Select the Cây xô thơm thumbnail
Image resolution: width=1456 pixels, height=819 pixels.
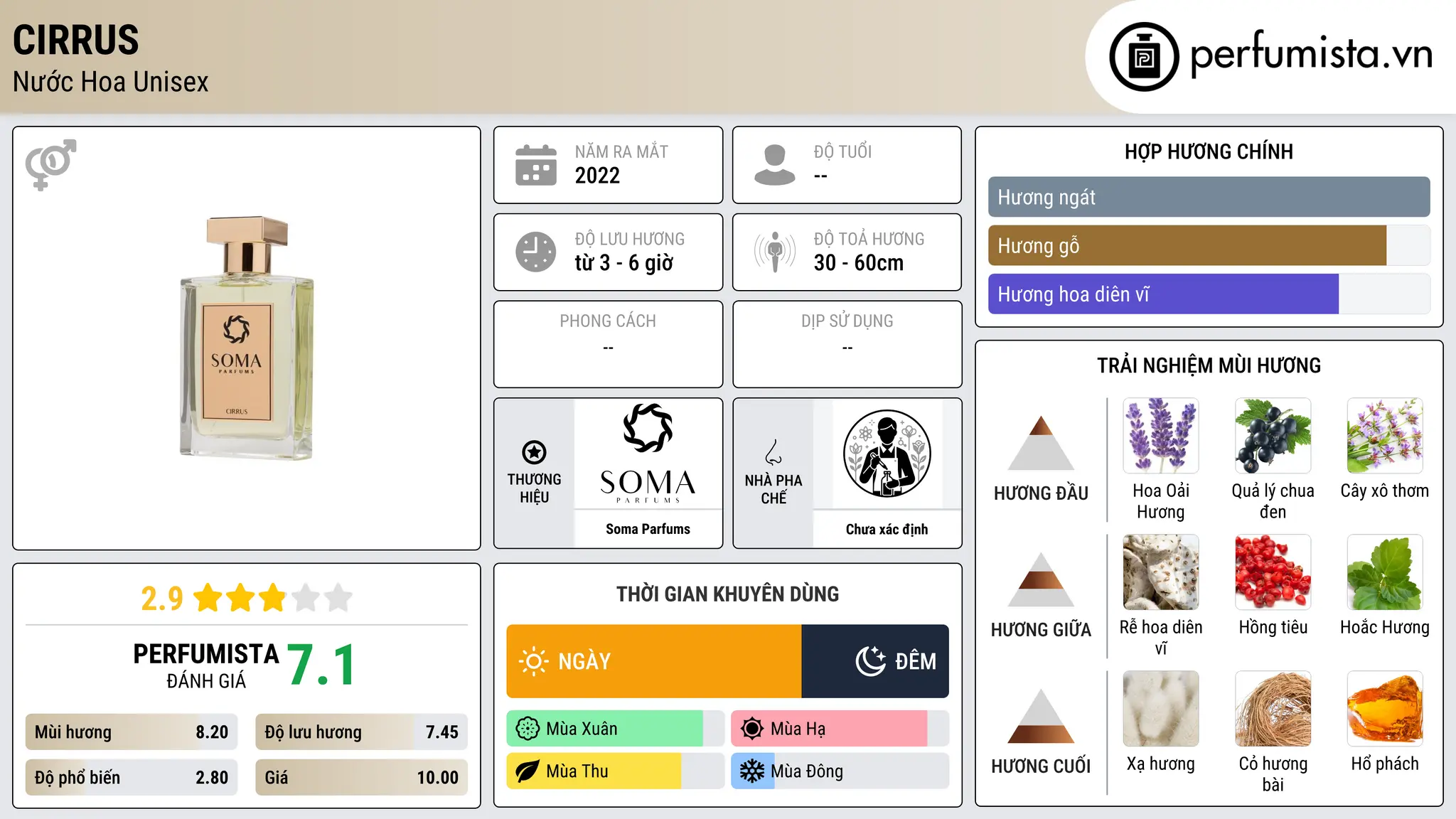point(1385,436)
